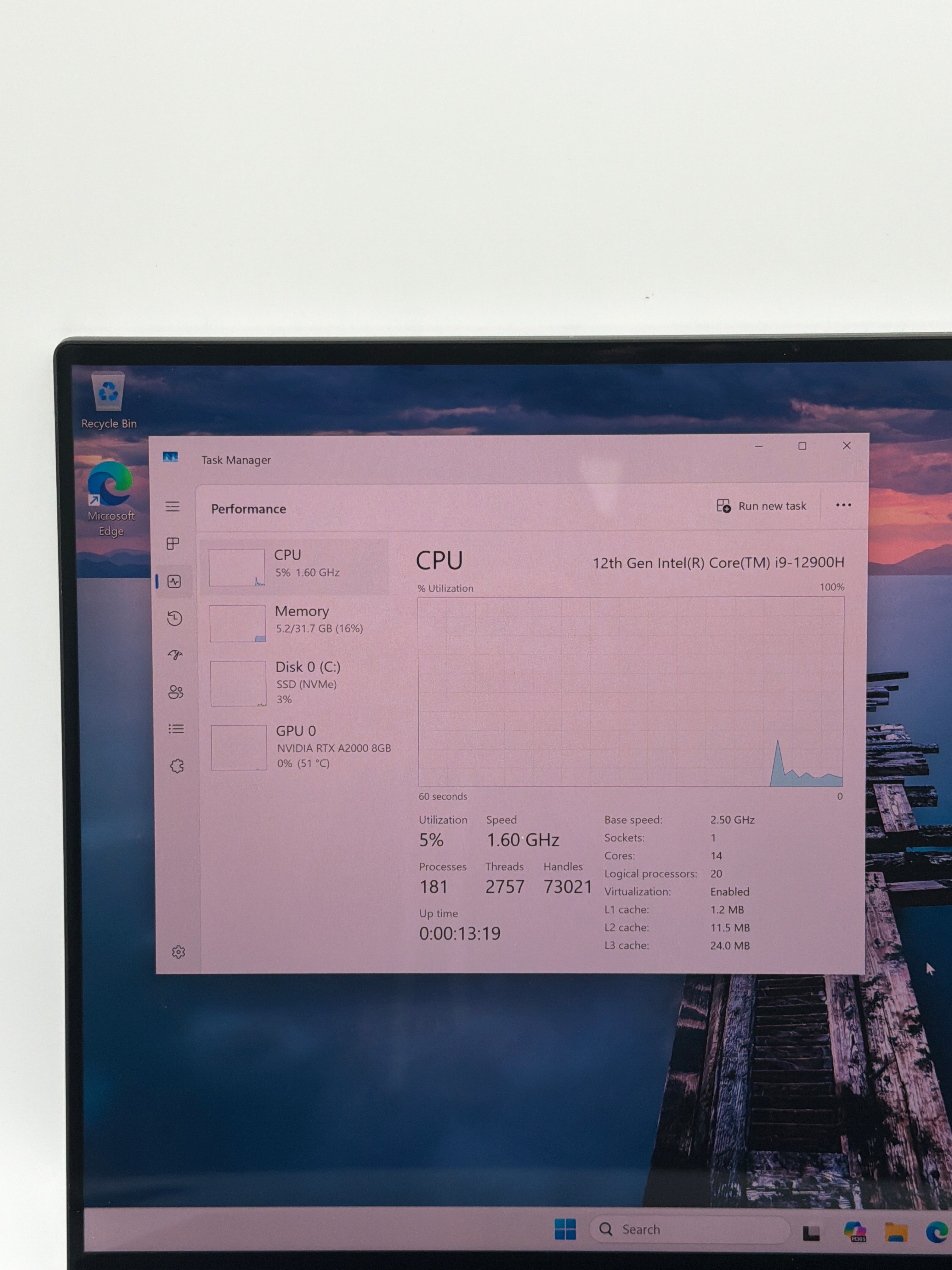This screenshot has width=952, height=1270.
Task: Click the L1 cache value 1.2 MB
Action: click(727, 910)
